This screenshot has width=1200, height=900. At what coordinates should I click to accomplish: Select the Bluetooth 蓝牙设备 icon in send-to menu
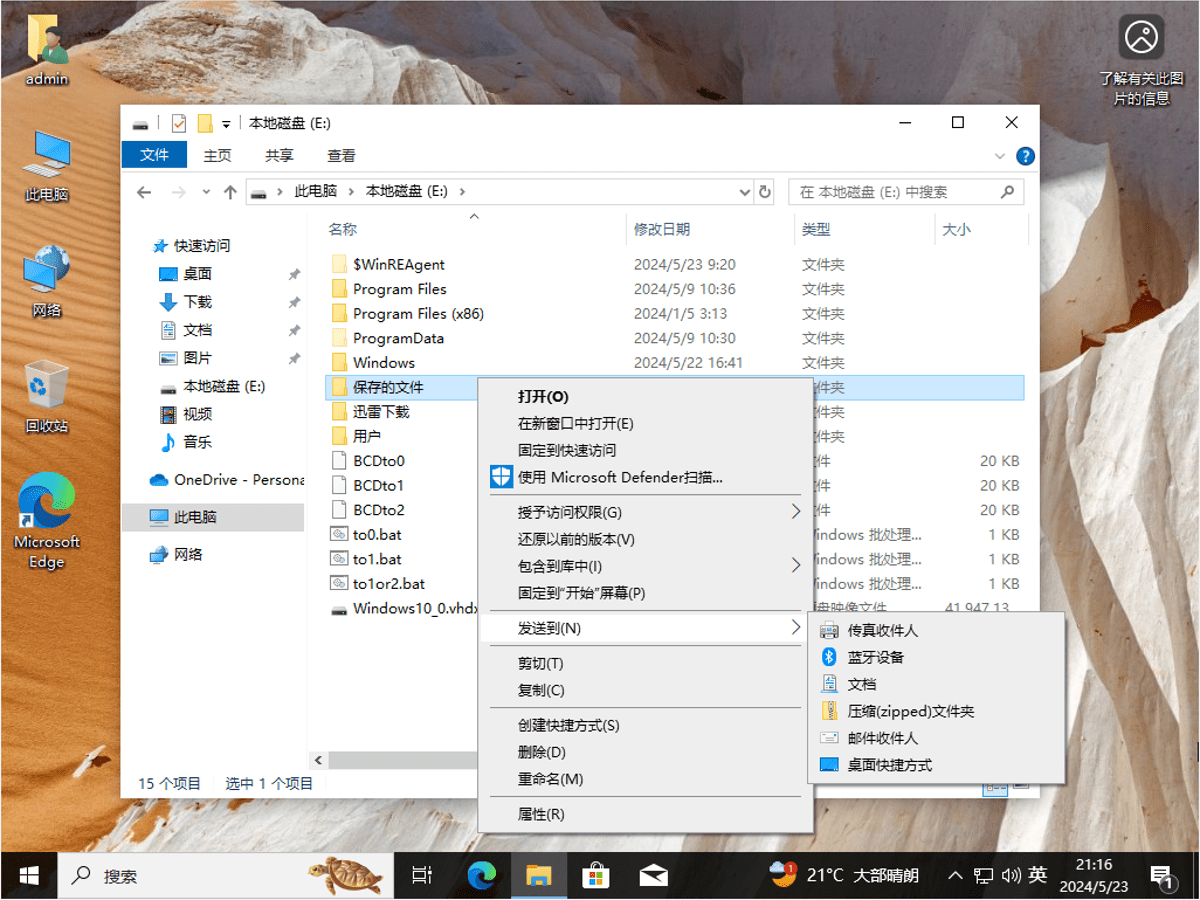click(x=829, y=657)
